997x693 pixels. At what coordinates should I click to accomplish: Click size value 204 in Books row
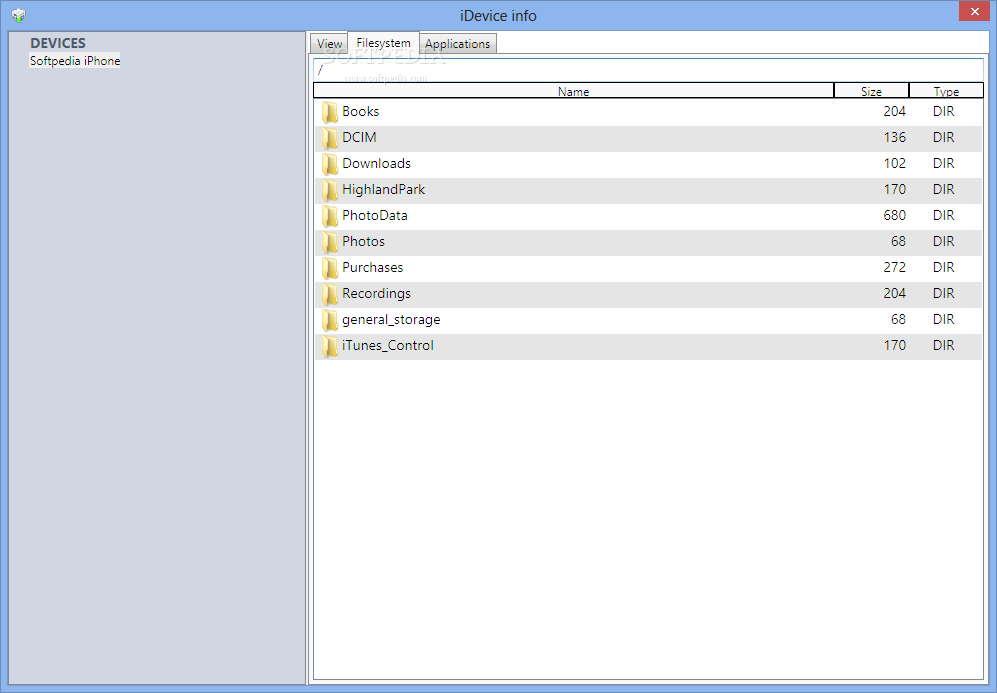coord(894,111)
